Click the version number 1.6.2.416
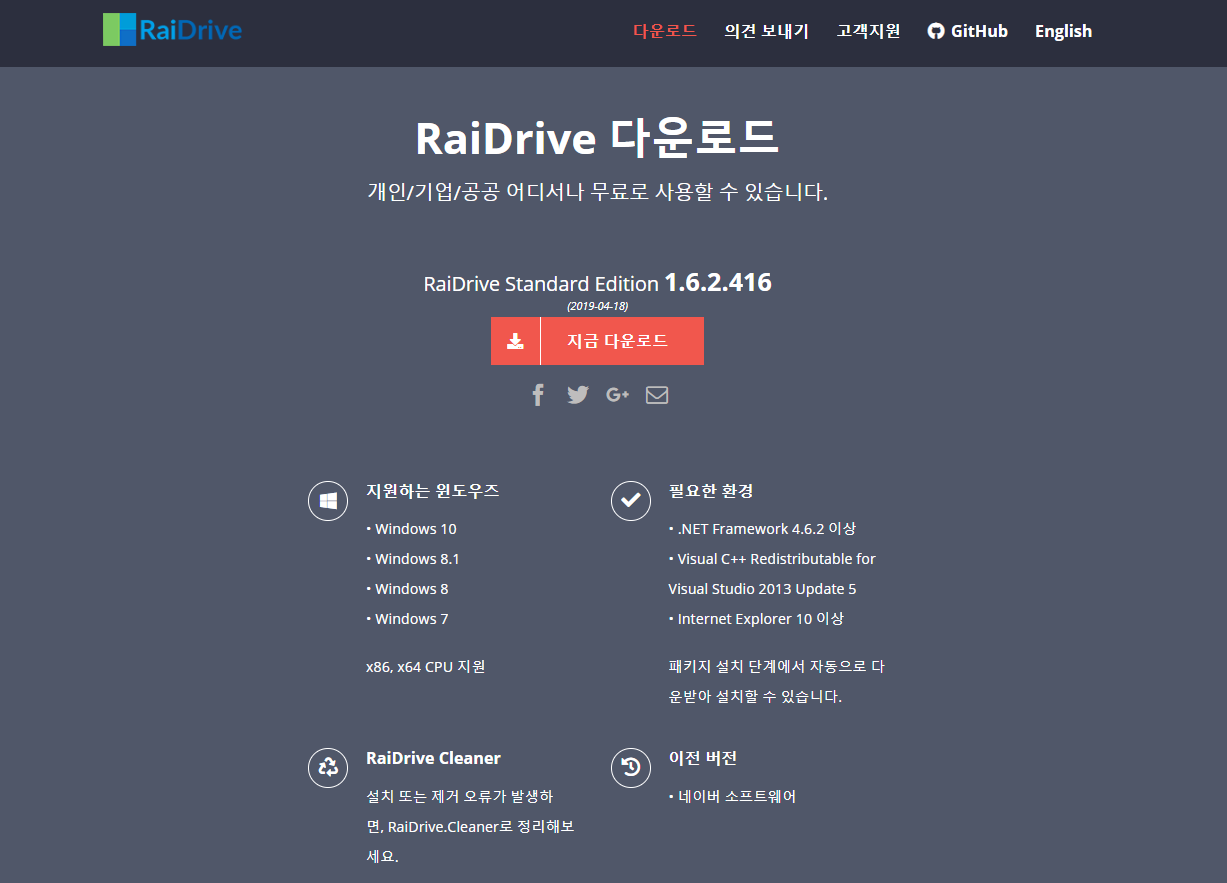 (718, 283)
